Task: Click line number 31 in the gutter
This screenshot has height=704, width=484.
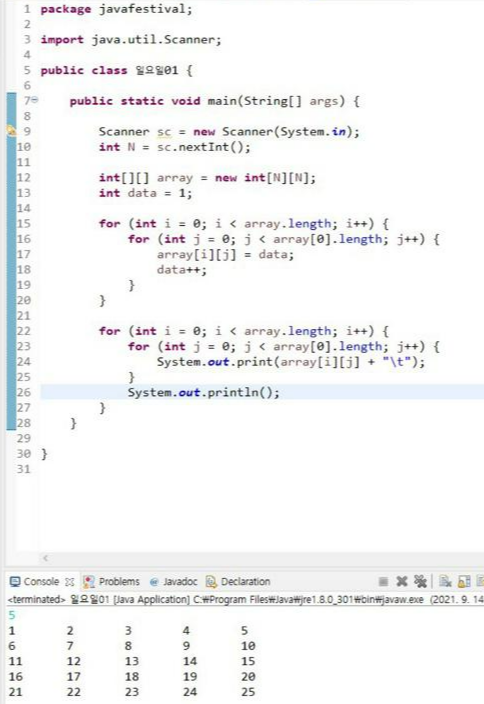Action: (x=24, y=469)
